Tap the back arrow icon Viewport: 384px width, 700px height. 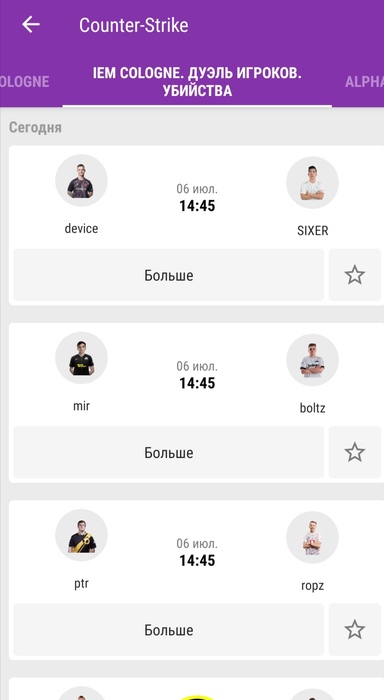coord(31,25)
